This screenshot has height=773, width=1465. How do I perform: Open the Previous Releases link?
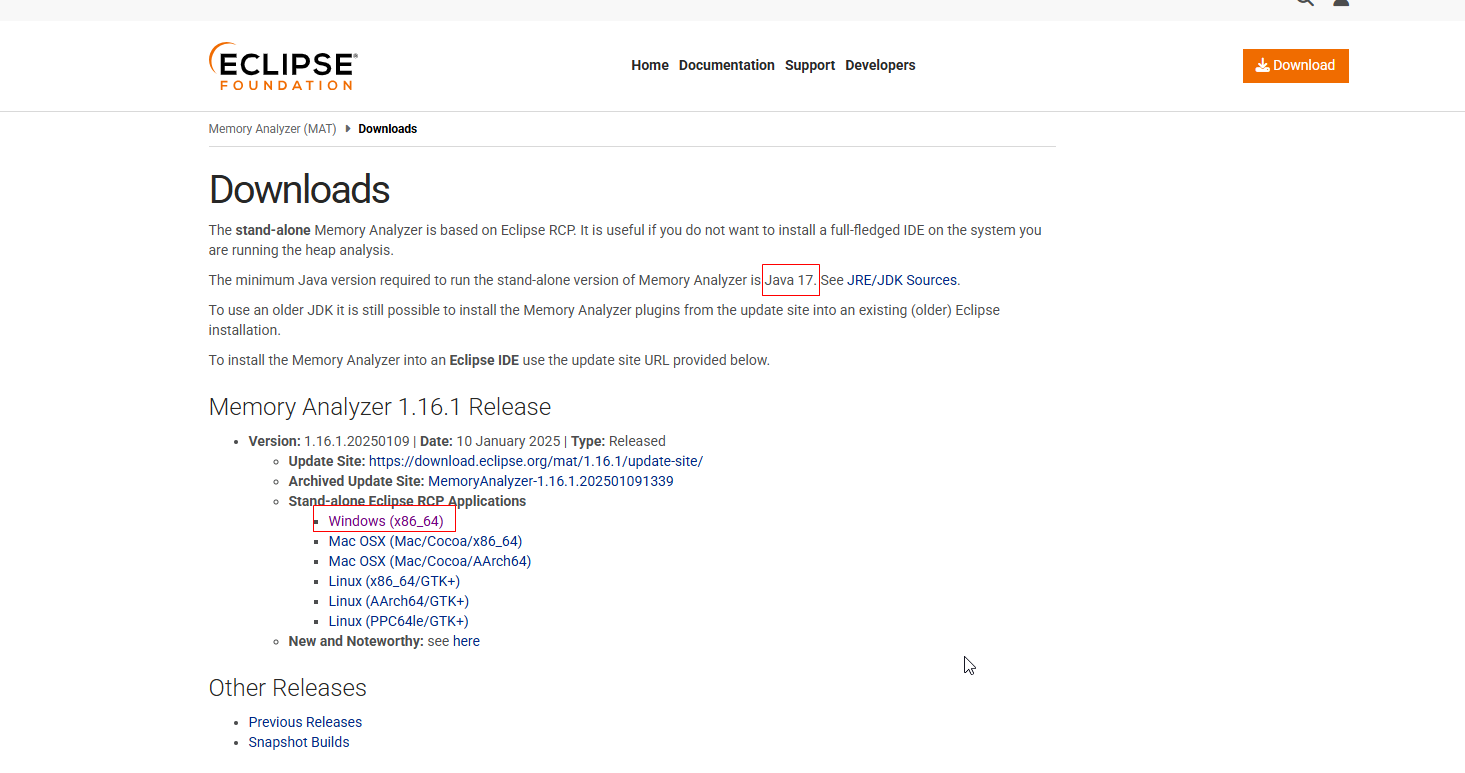tap(305, 722)
